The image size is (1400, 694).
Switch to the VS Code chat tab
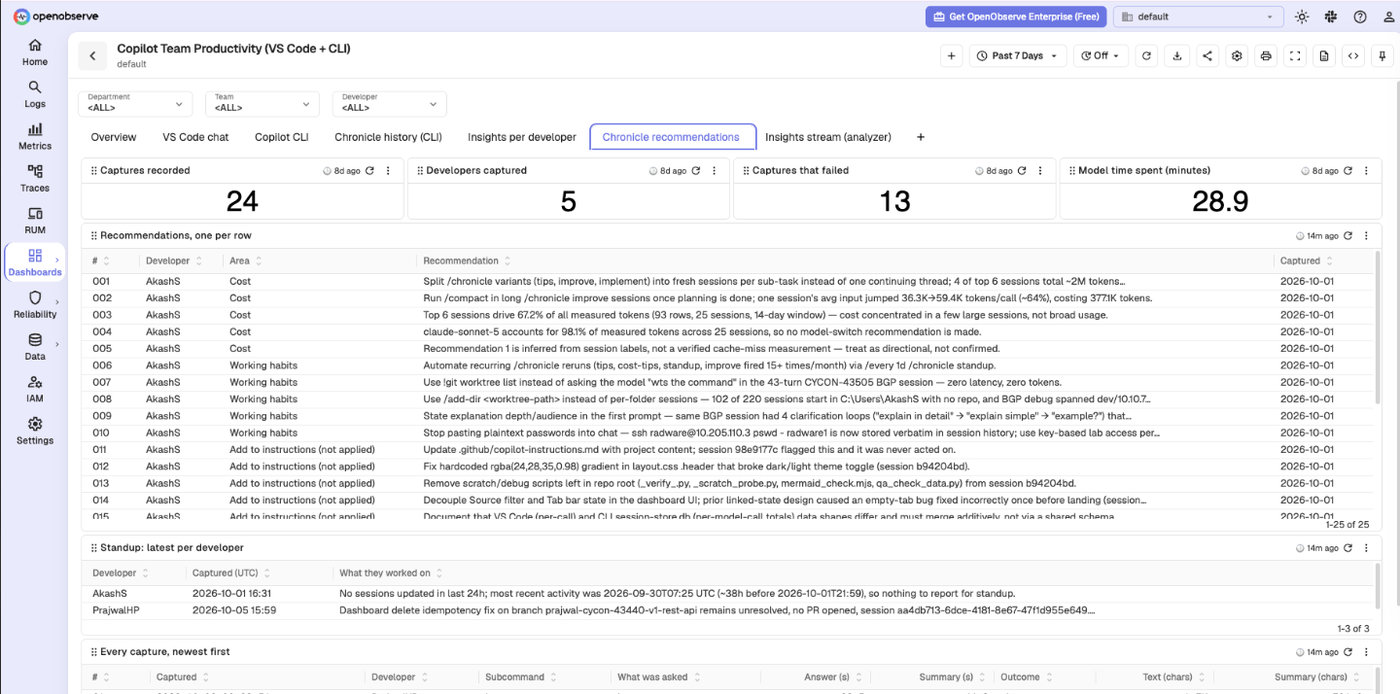pyautogui.click(x=196, y=137)
